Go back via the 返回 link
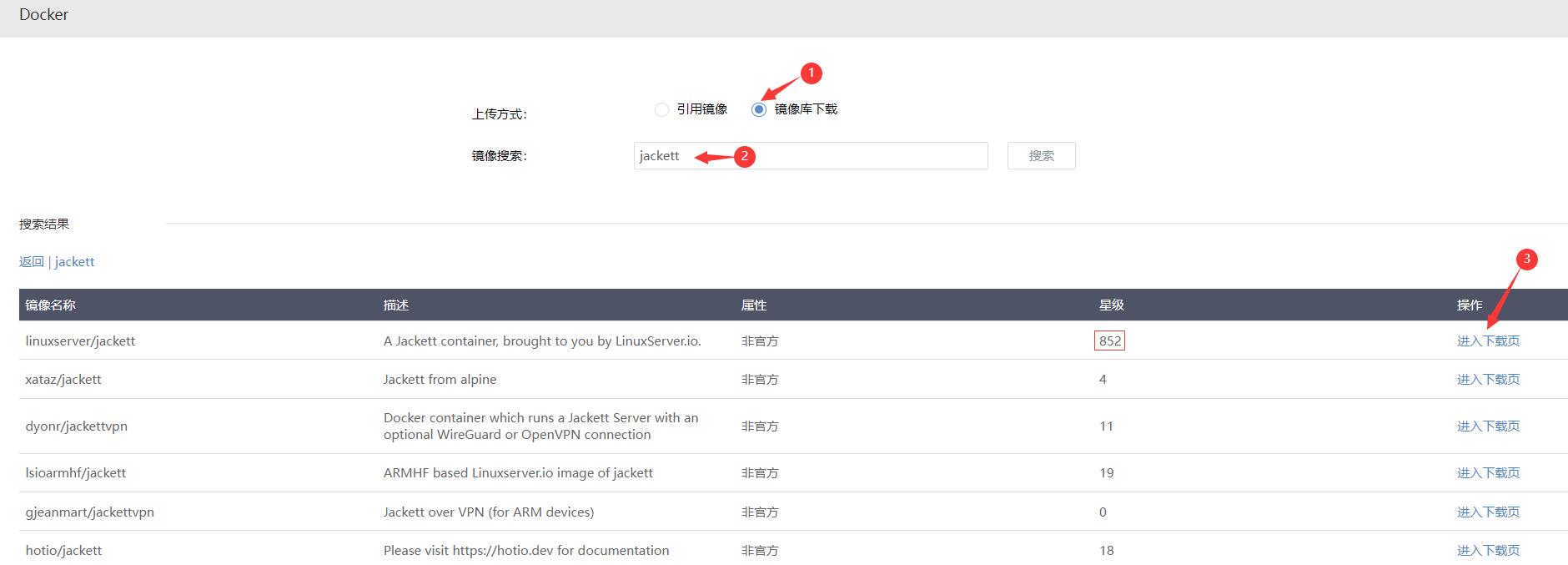 [x=32, y=262]
